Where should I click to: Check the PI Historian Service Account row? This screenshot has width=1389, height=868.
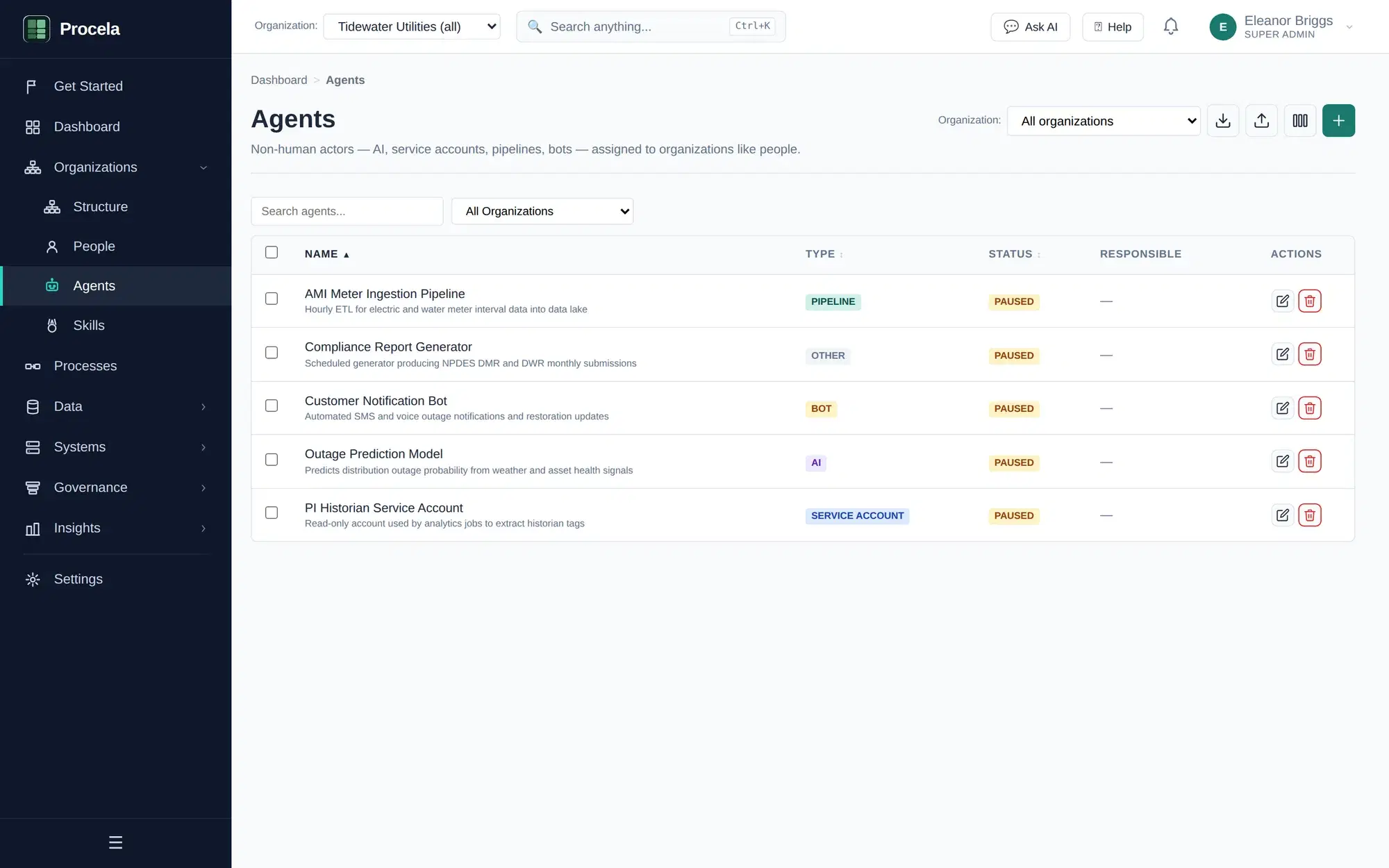point(272,512)
